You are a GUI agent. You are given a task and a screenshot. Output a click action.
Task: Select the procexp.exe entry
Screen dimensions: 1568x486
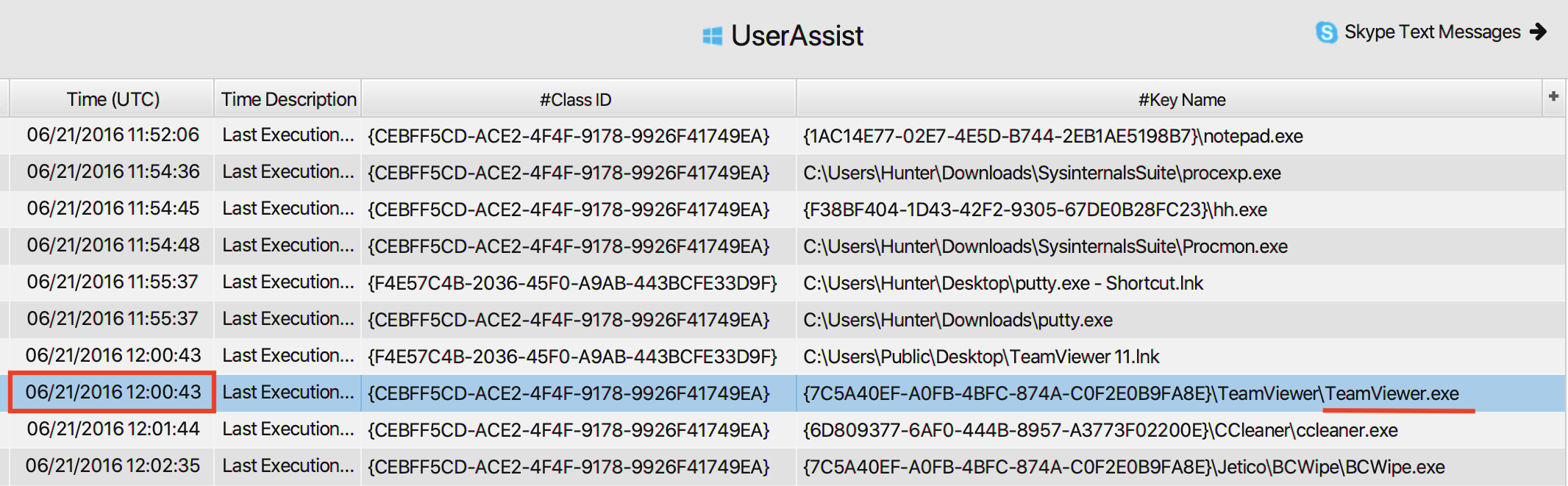click(x=1041, y=173)
